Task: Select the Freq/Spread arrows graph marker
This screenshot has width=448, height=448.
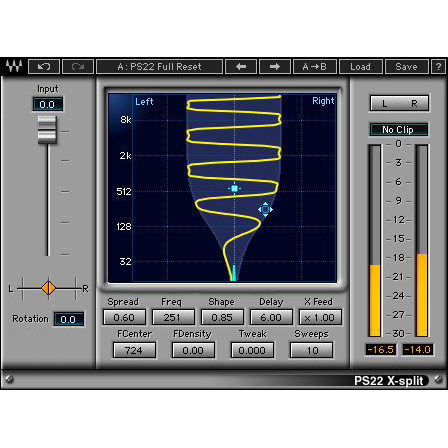Action: tap(265, 210)
